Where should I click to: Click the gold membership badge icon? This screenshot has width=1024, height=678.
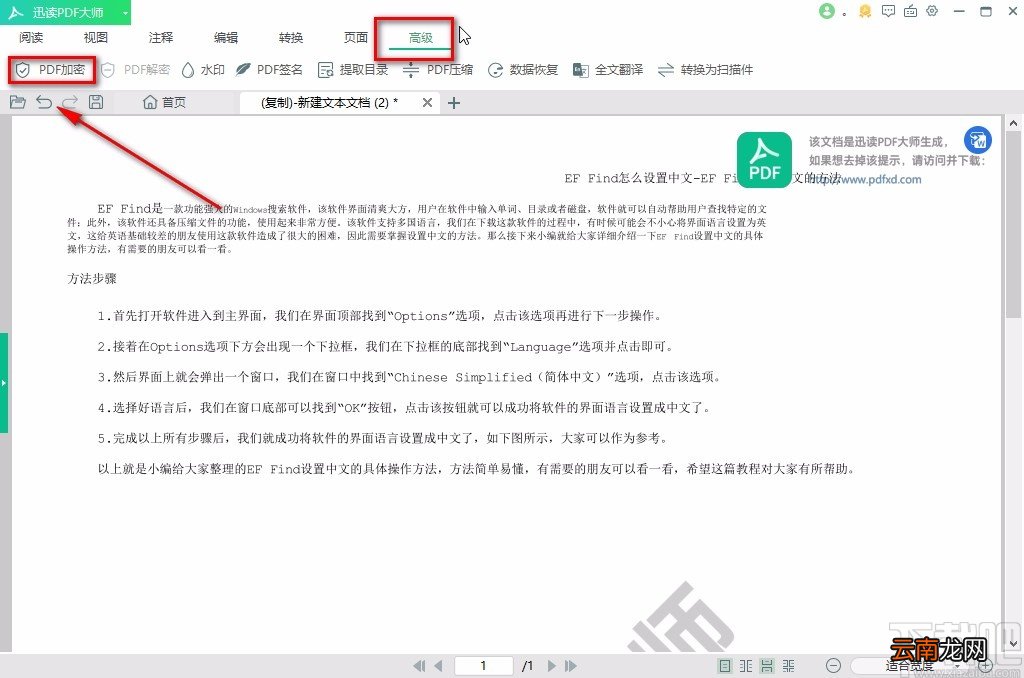pos(865,11)
